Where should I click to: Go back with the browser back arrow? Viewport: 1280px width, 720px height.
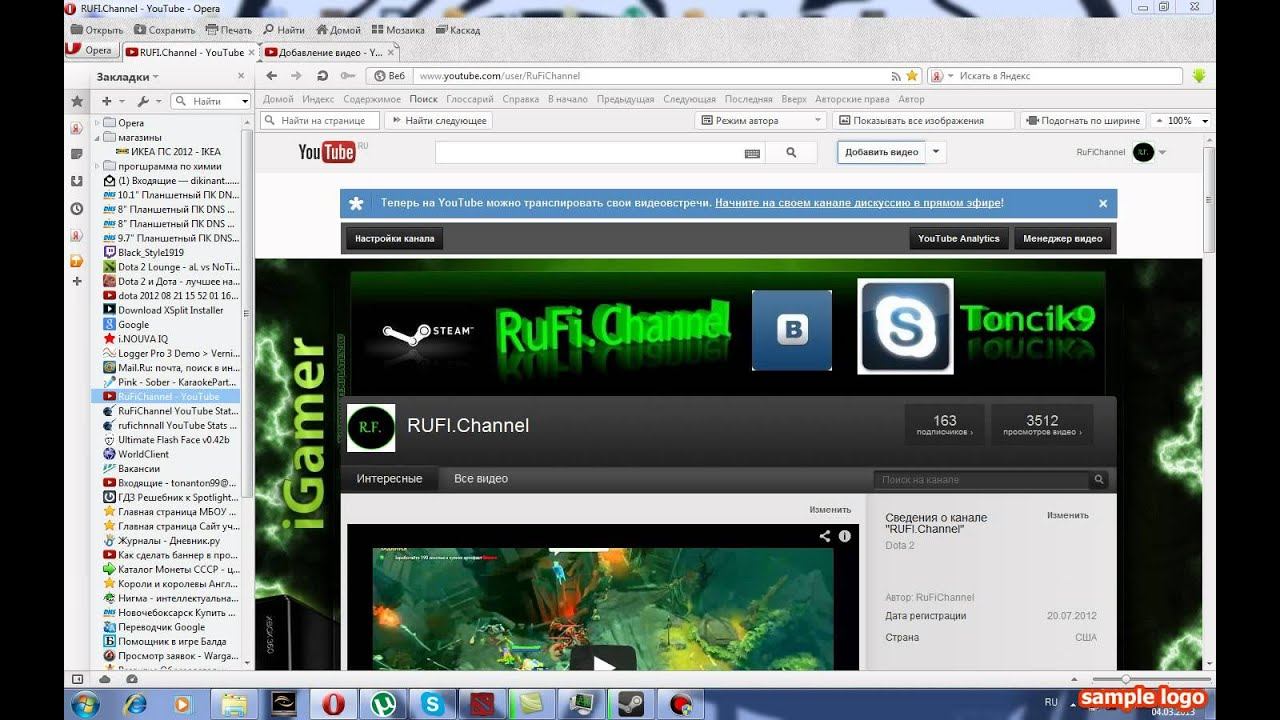[x=272, y=76]
